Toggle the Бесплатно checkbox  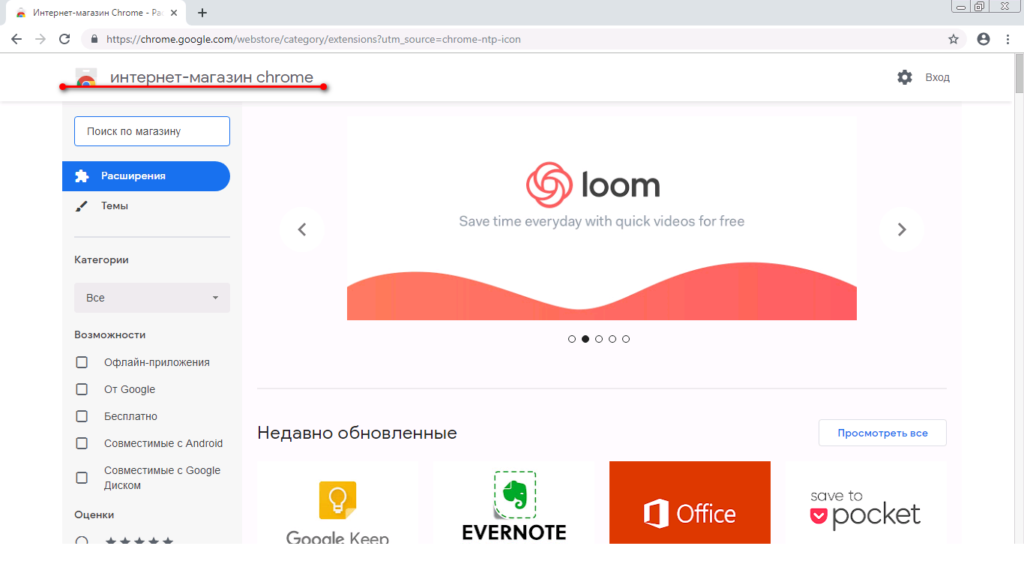pyautogui.click(x=83, y=416)
